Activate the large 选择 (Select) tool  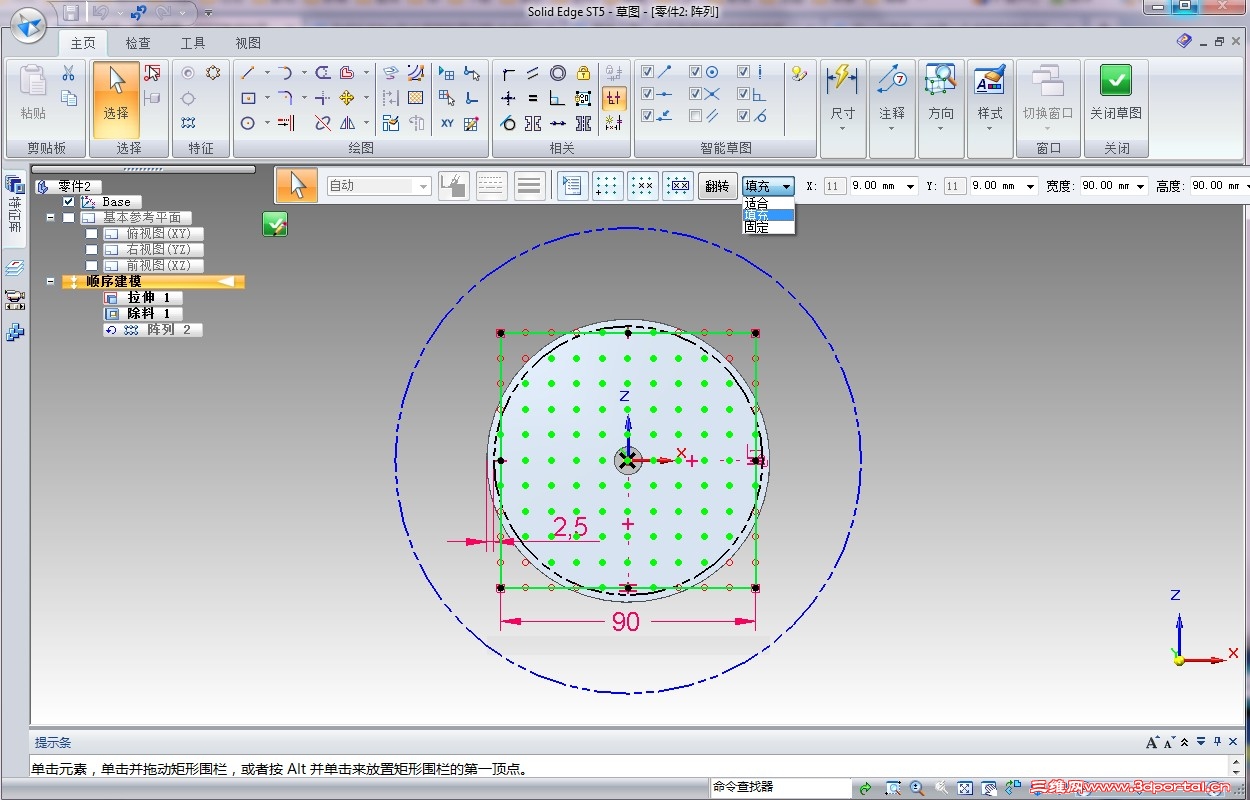(x=116, y=100)
